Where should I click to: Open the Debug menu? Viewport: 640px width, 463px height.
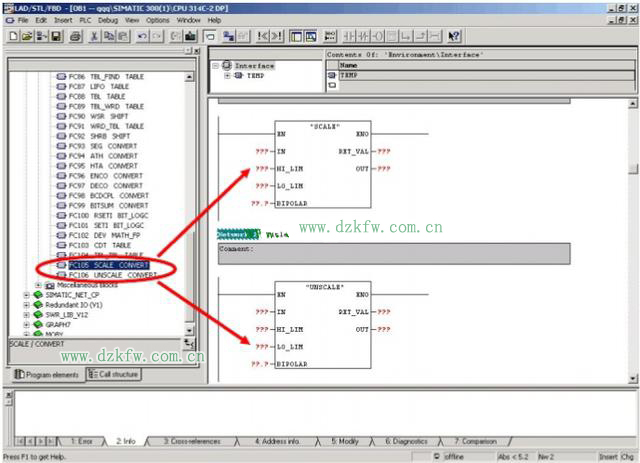(x=107, y=20)
